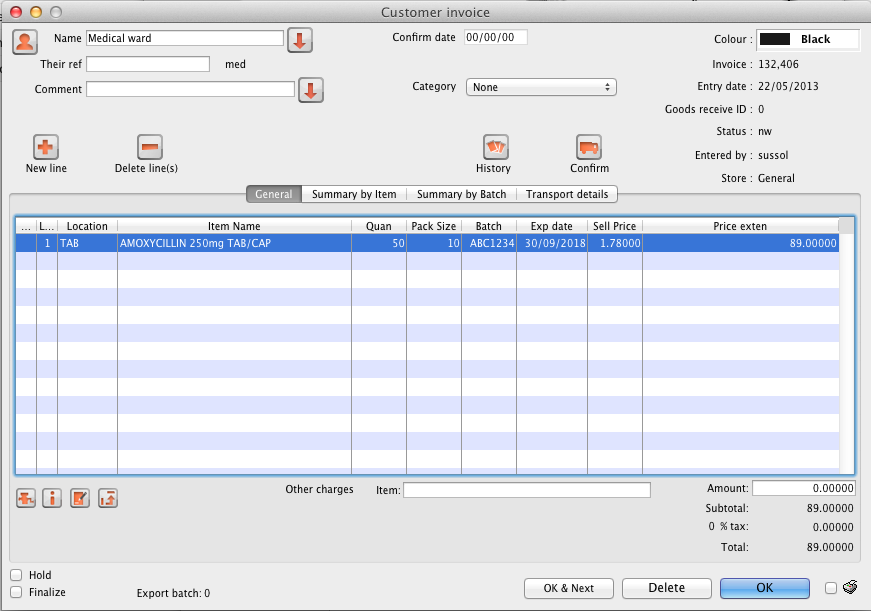
Task: Enable the Hold checkbox
Action: (16, 575)
